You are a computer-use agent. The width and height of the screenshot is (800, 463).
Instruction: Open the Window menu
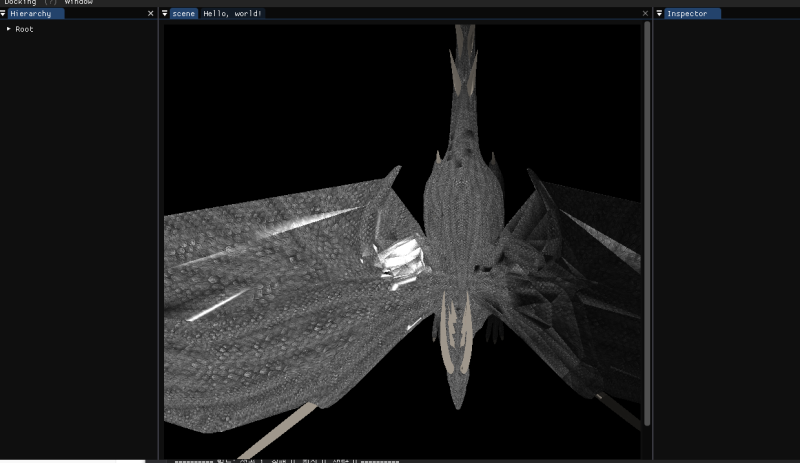click(78, 2)
